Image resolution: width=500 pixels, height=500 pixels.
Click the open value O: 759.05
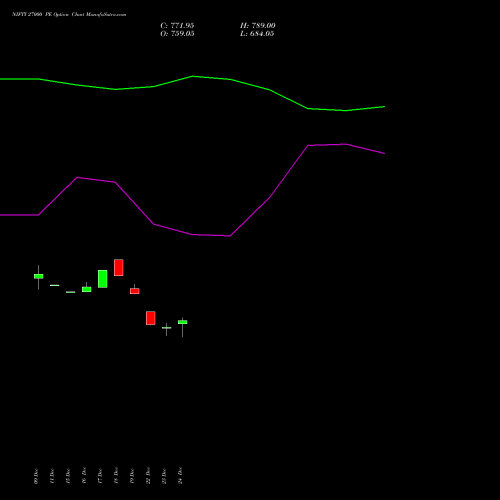pos(177,34)
